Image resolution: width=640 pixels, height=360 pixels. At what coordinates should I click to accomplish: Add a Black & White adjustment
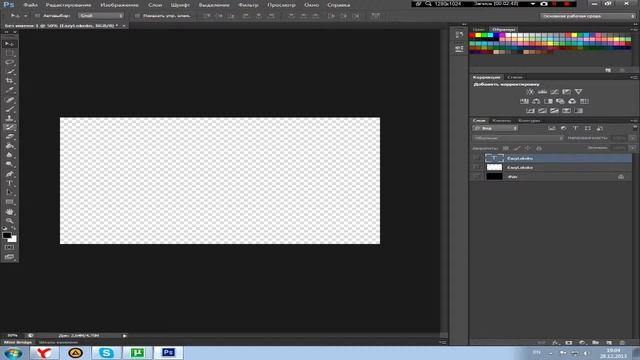(x=548, y=101)
